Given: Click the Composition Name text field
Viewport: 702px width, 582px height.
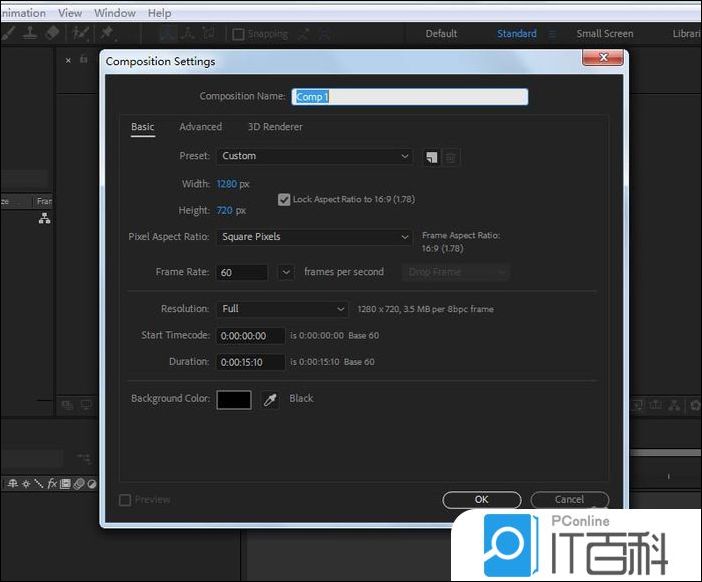Looking at the screenshot, I should 409,97.
